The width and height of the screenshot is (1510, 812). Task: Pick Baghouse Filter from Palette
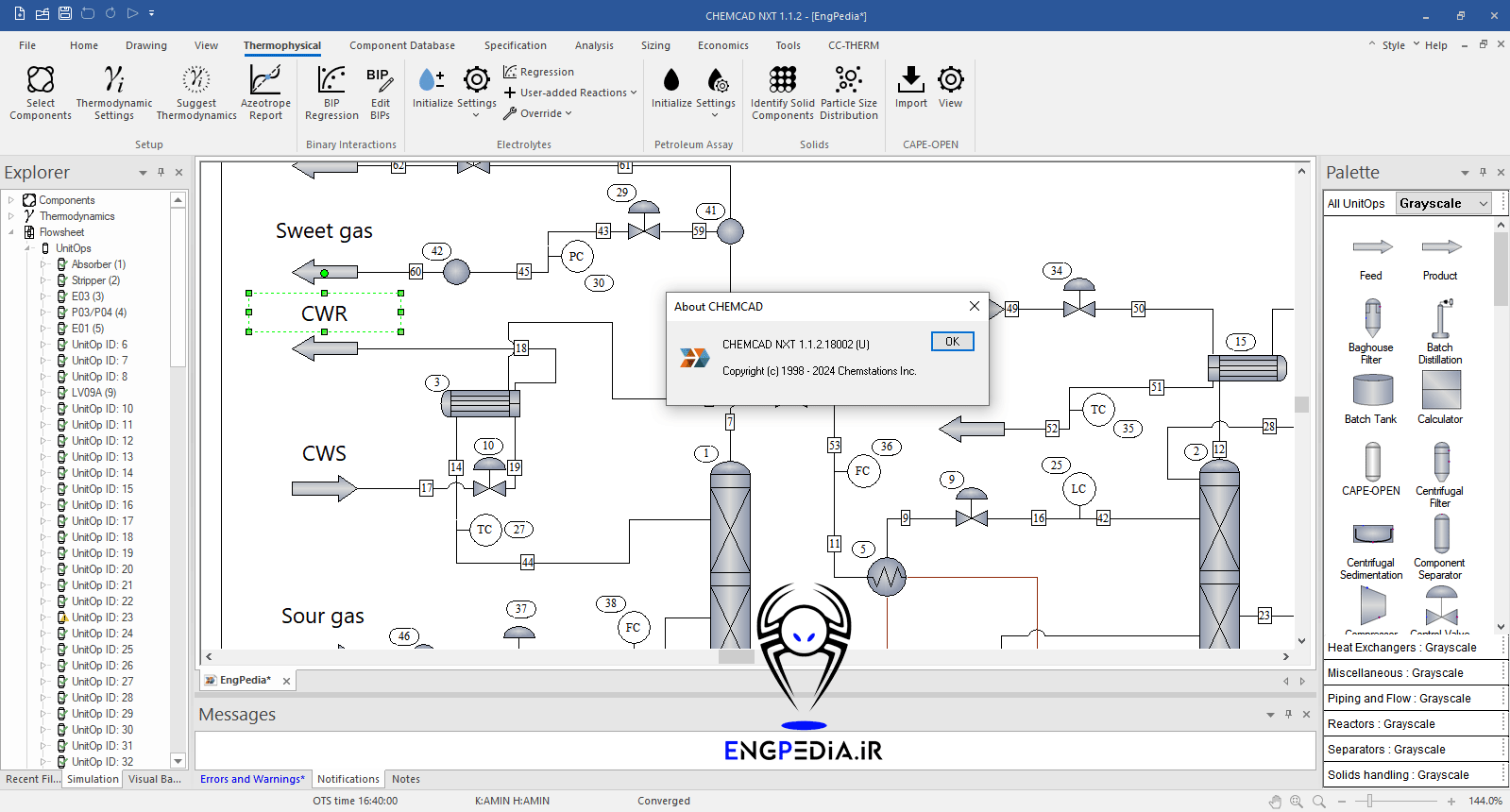(x=1371, y=330)
